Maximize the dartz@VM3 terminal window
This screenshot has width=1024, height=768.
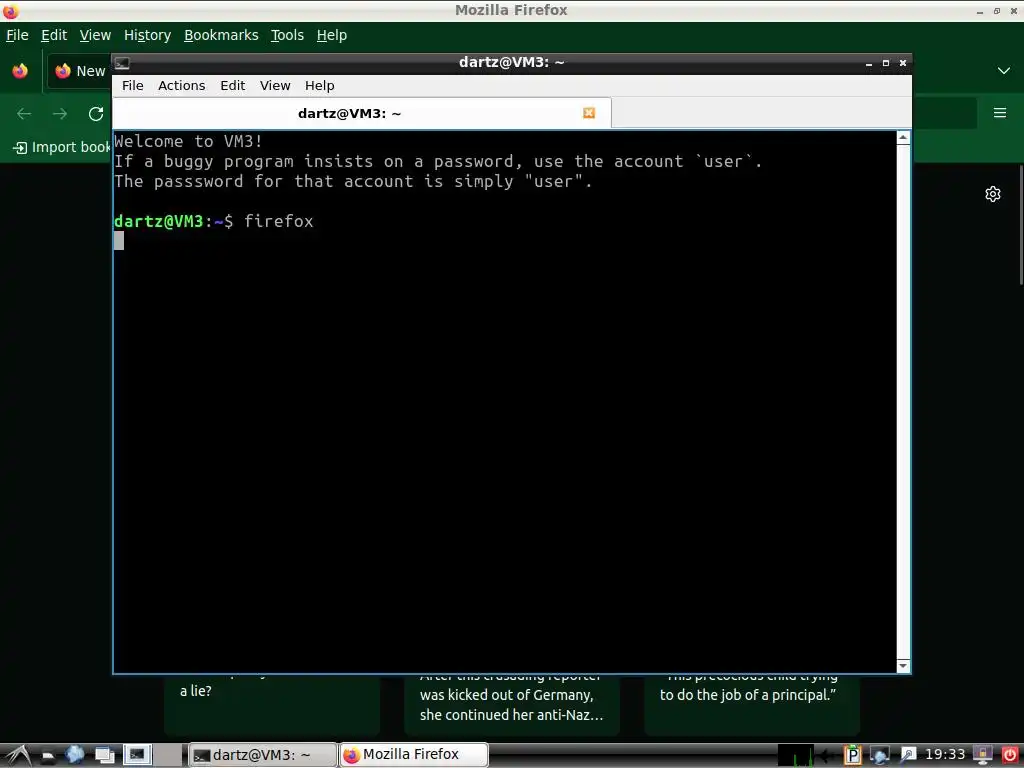tap(886, 63)
